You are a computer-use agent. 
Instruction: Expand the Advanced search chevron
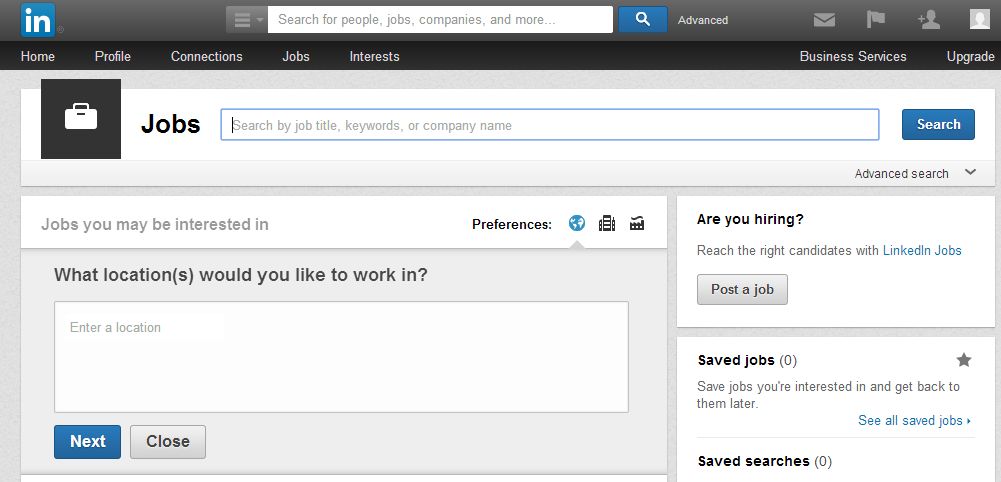[x=970, y=173]
